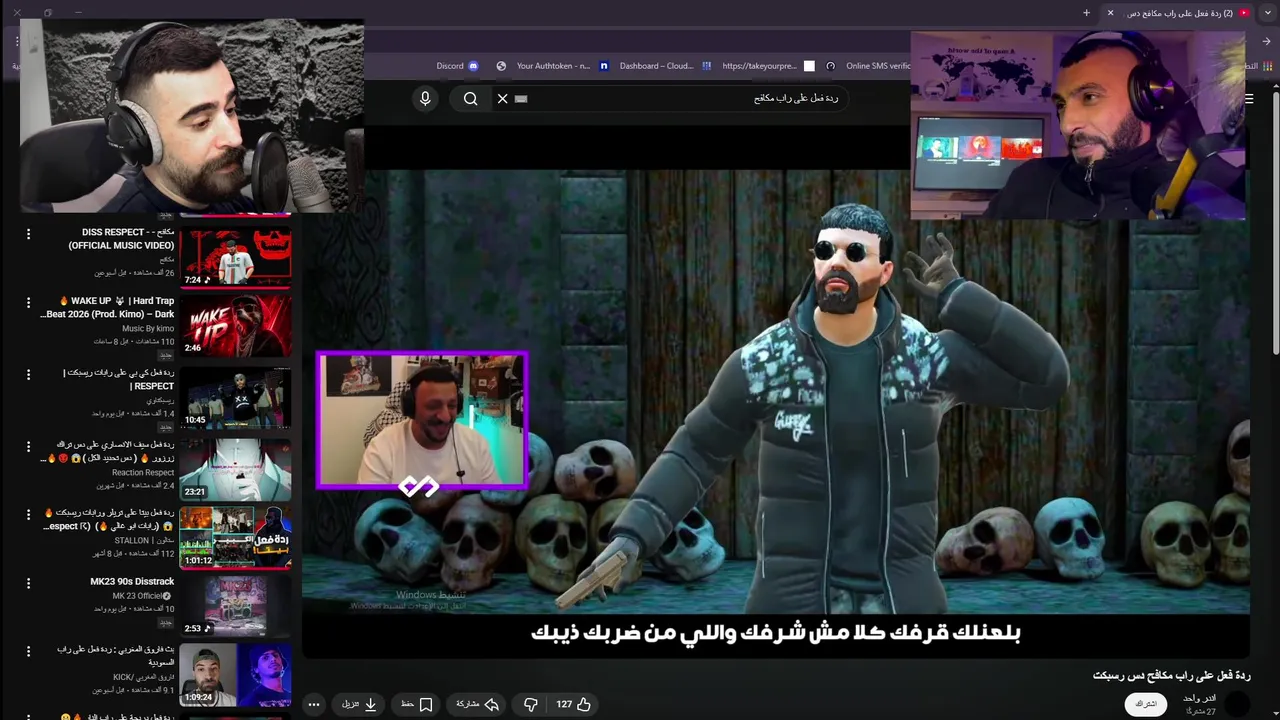
Task: Click the magnifier search button
Action: click(x=470, y=98)
